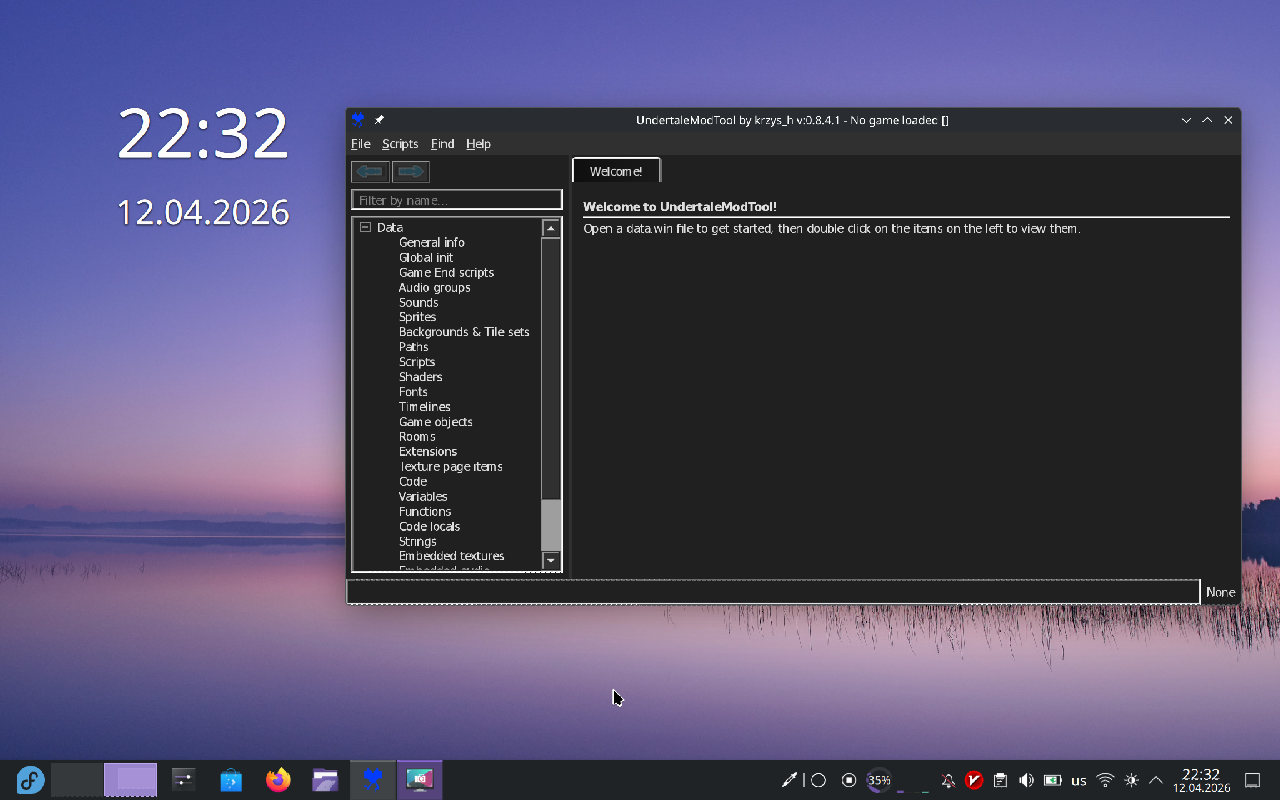Image resolution: width=1280 pixels, height=800 pixels.
Task: Select Variables in the tree
Action: pos(423,497)
